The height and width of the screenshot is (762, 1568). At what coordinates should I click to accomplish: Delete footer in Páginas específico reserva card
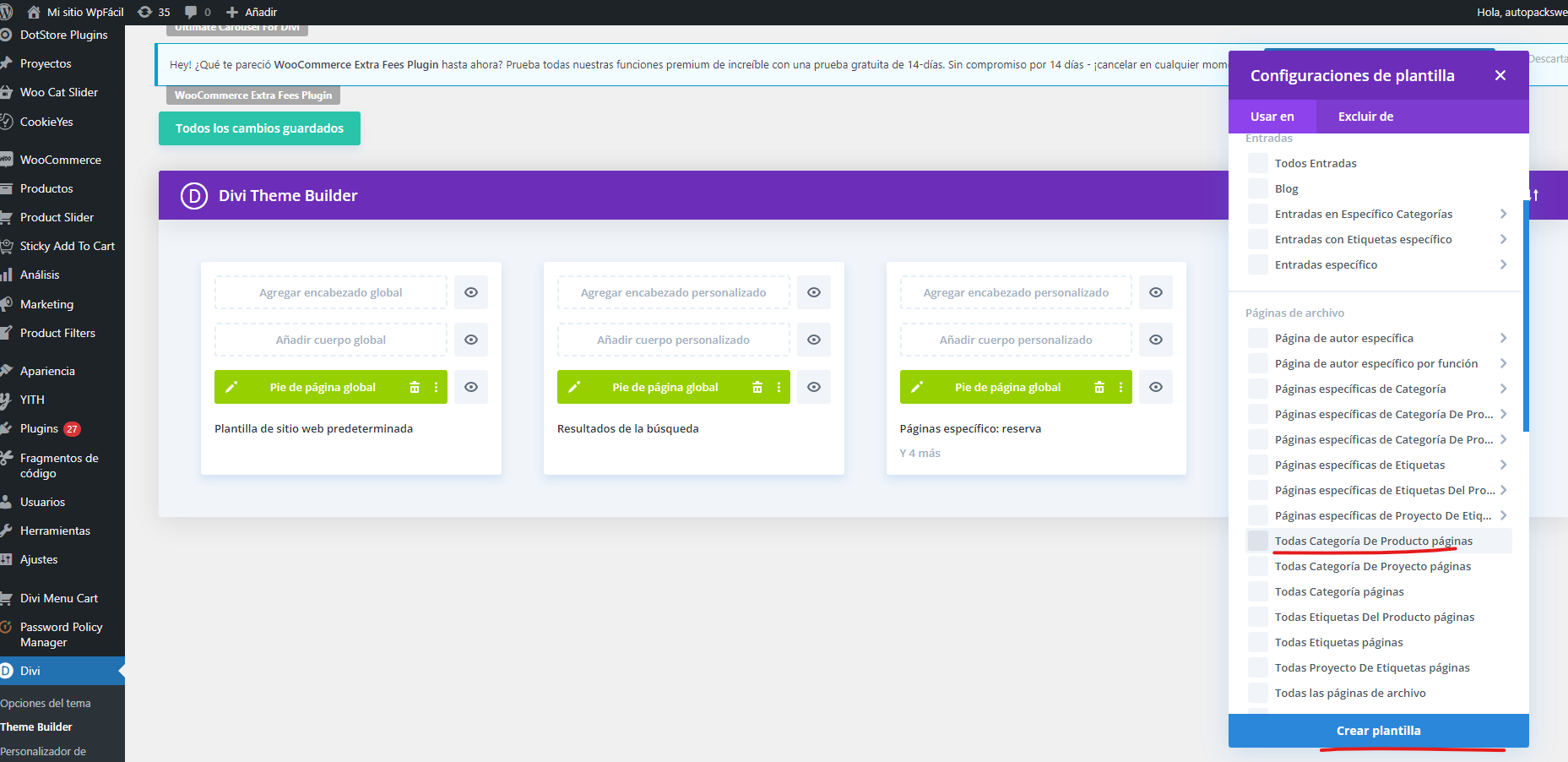[1099, 387]
